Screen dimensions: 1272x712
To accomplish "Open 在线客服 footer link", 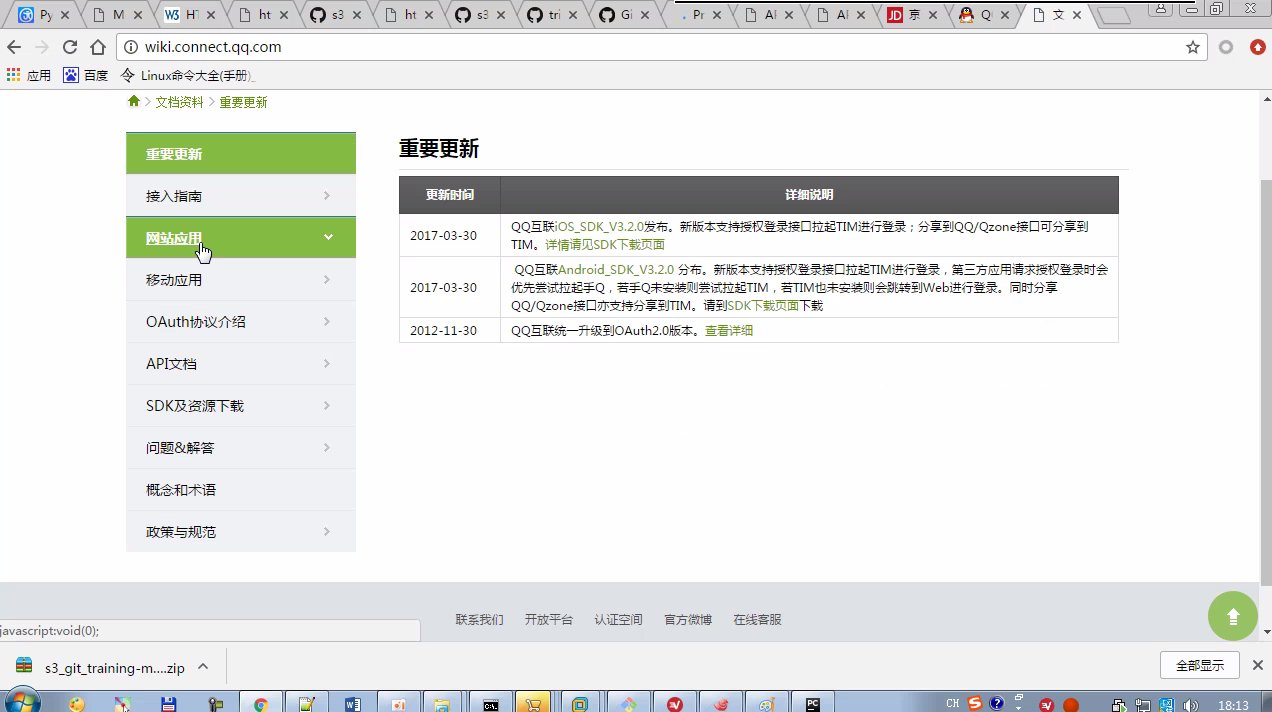I will 758,620.
